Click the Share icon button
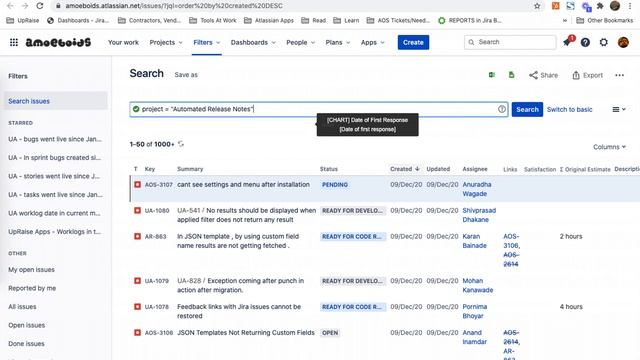Screen dimensions: 640x360 (543, 75)
